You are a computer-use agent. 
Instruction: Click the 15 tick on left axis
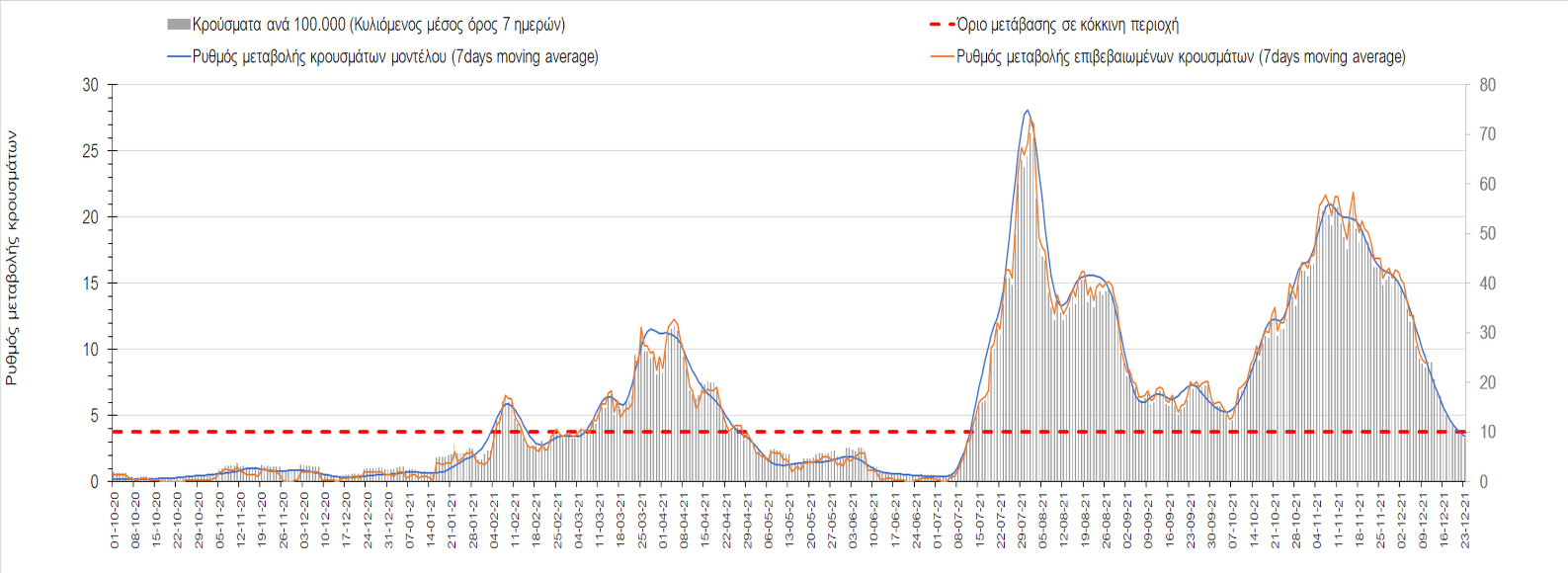[x=90, y=284]
